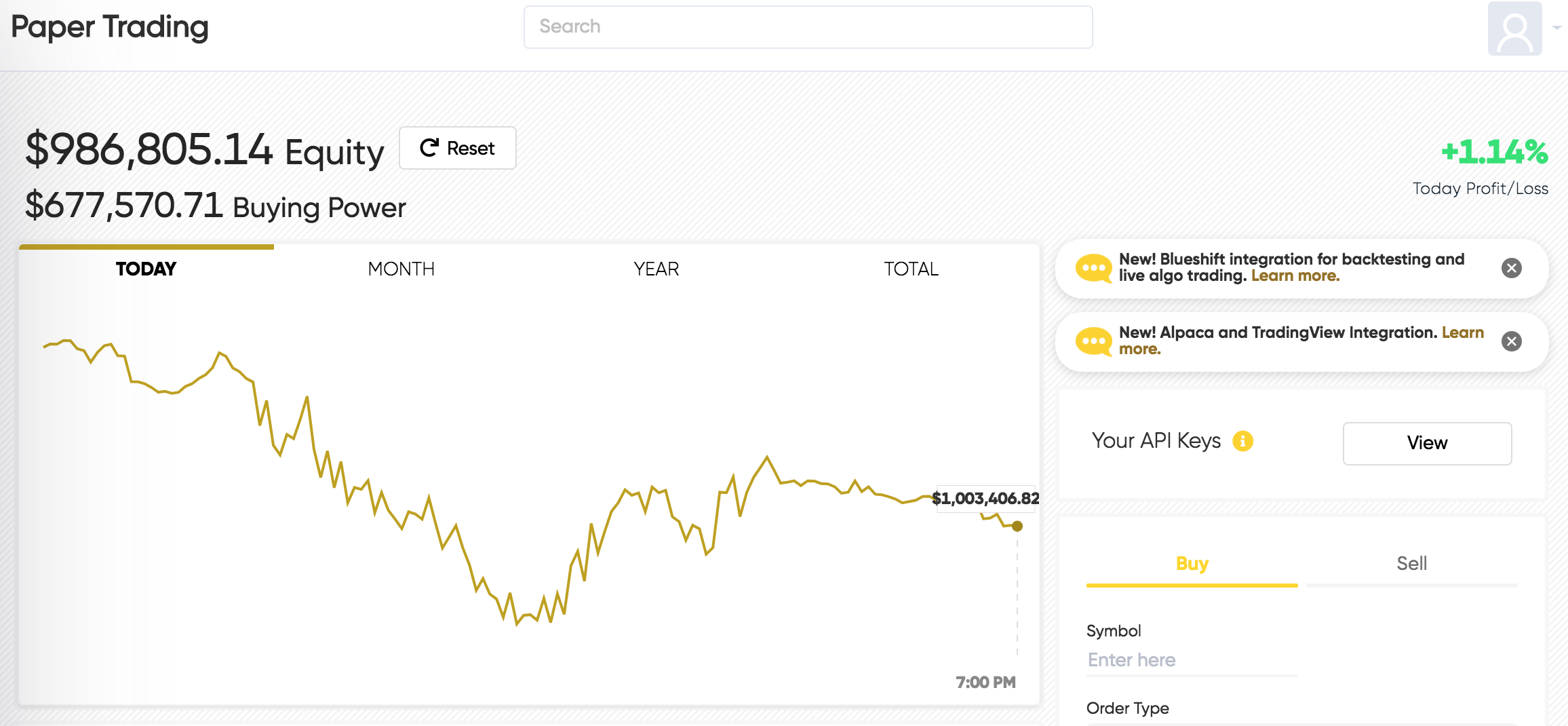Expand the account dropdown arrow
Viewport: 1568px width, 726px height.
click(x=1556, y=28)
